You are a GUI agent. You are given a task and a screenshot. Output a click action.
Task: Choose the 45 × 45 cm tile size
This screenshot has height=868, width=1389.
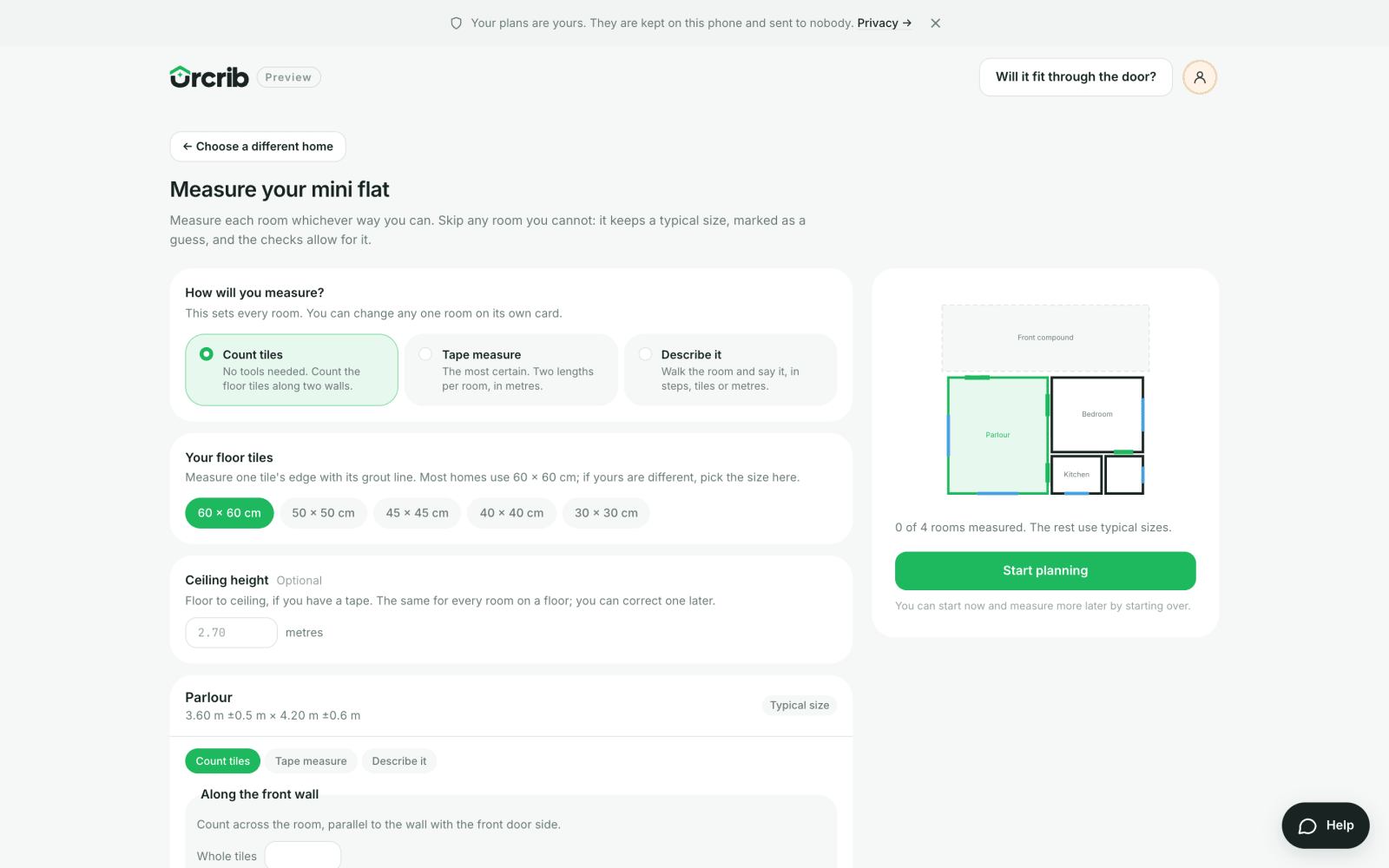click(x=418, y=513)
